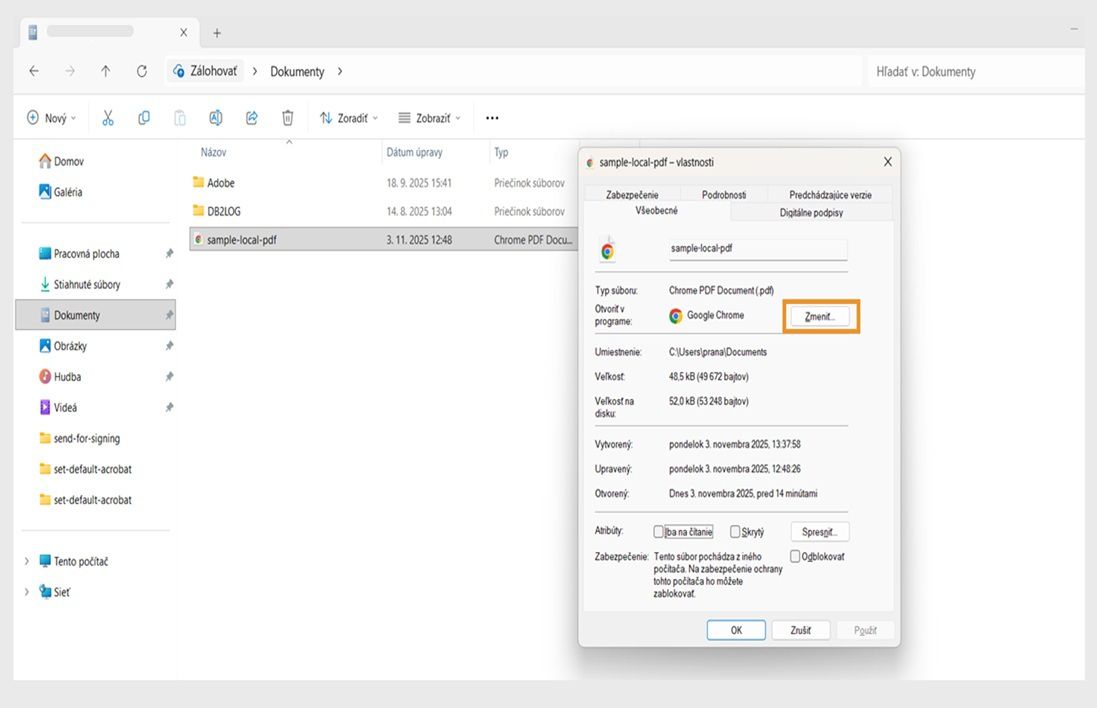The height and width of the screenshot is (708, 1097).
Task: Confirm the dialog with OK
Action: click(x=736, y=630)
